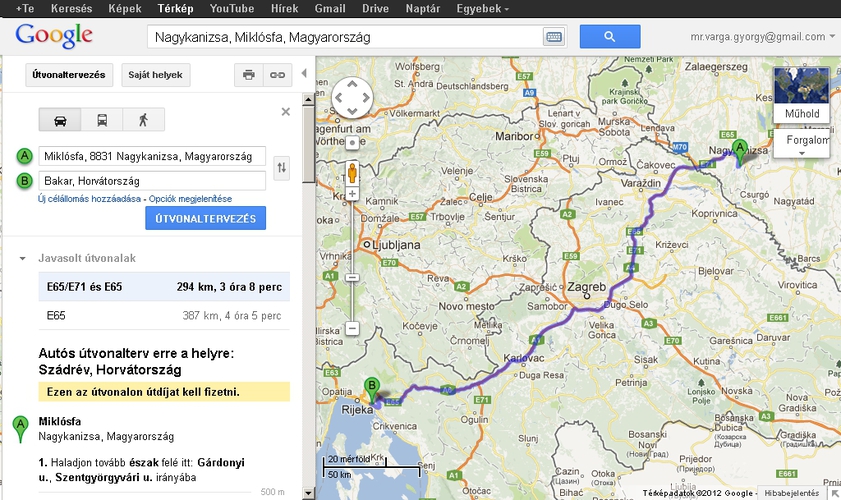Click green marker B near Rijeka

pos(372,390)
